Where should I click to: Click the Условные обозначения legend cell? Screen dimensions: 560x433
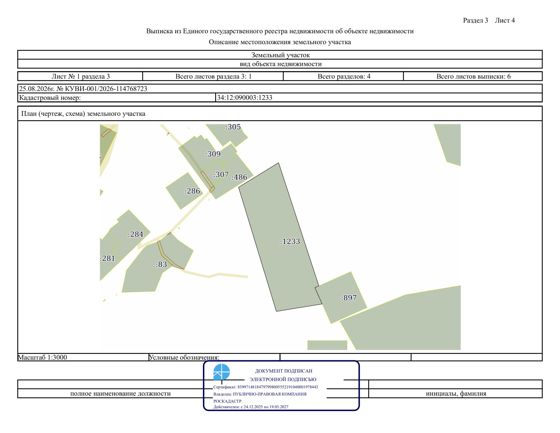[x=214, y=357]
